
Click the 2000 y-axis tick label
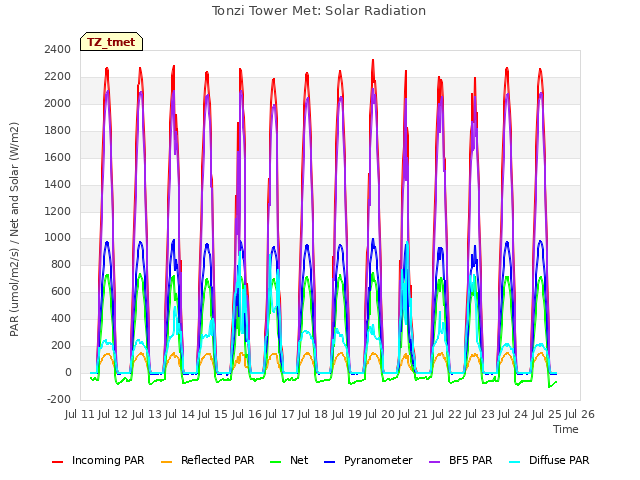(x=58, y=104)
